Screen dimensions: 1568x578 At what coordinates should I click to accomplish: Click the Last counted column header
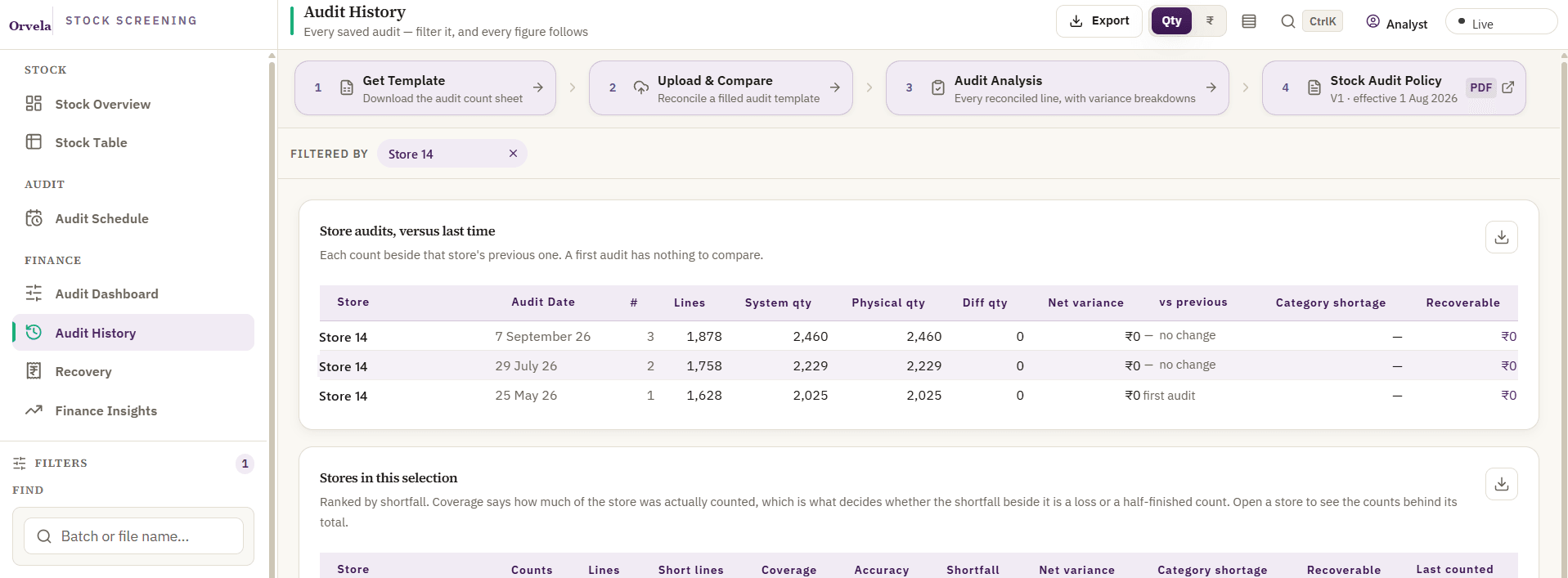coord(1454,569)
